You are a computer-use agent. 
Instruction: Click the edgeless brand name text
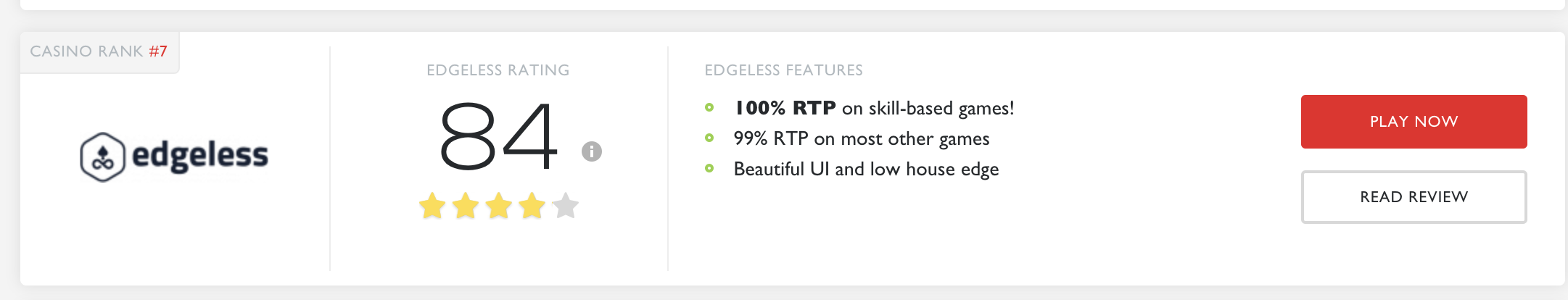[x=200, y=156]
